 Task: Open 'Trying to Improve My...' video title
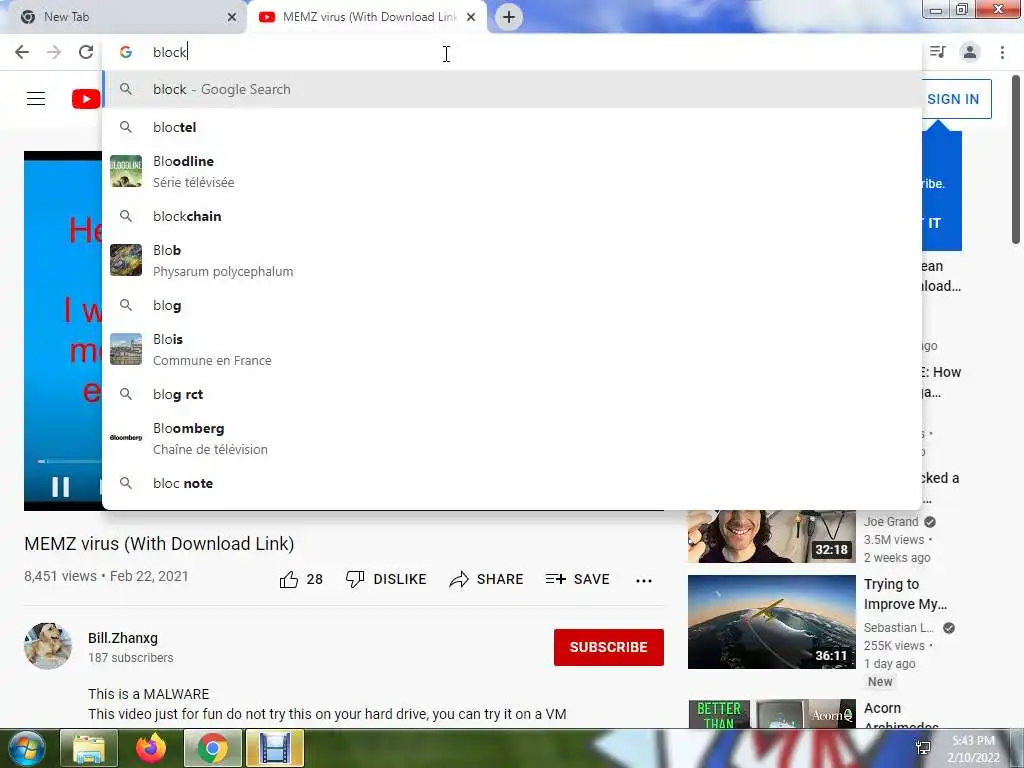(905, 594)
